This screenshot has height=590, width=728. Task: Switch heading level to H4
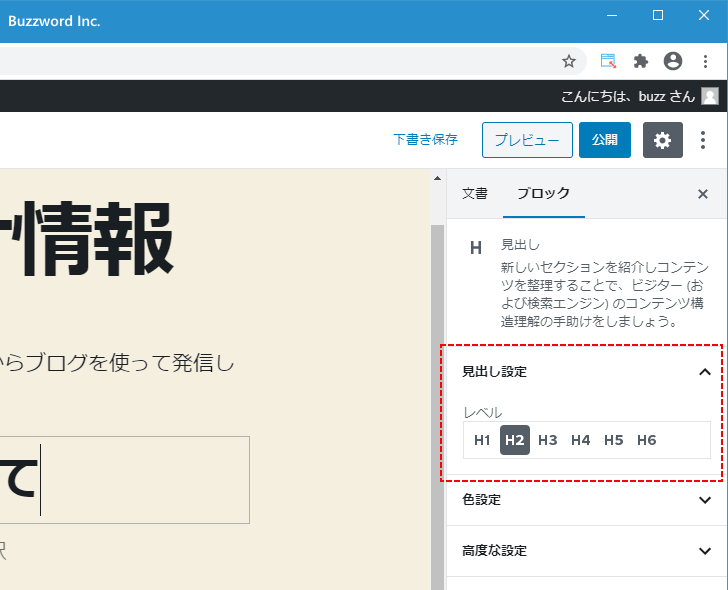581,440
